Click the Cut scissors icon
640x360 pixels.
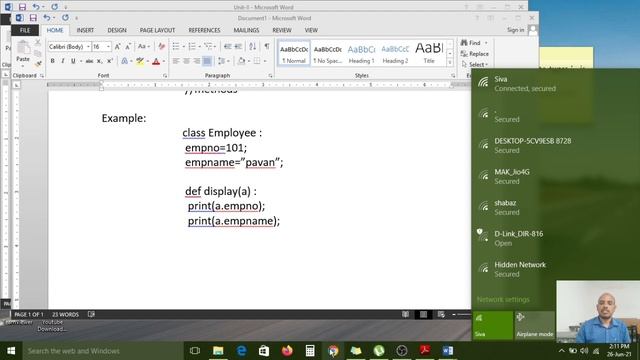[x=38, y=42]
